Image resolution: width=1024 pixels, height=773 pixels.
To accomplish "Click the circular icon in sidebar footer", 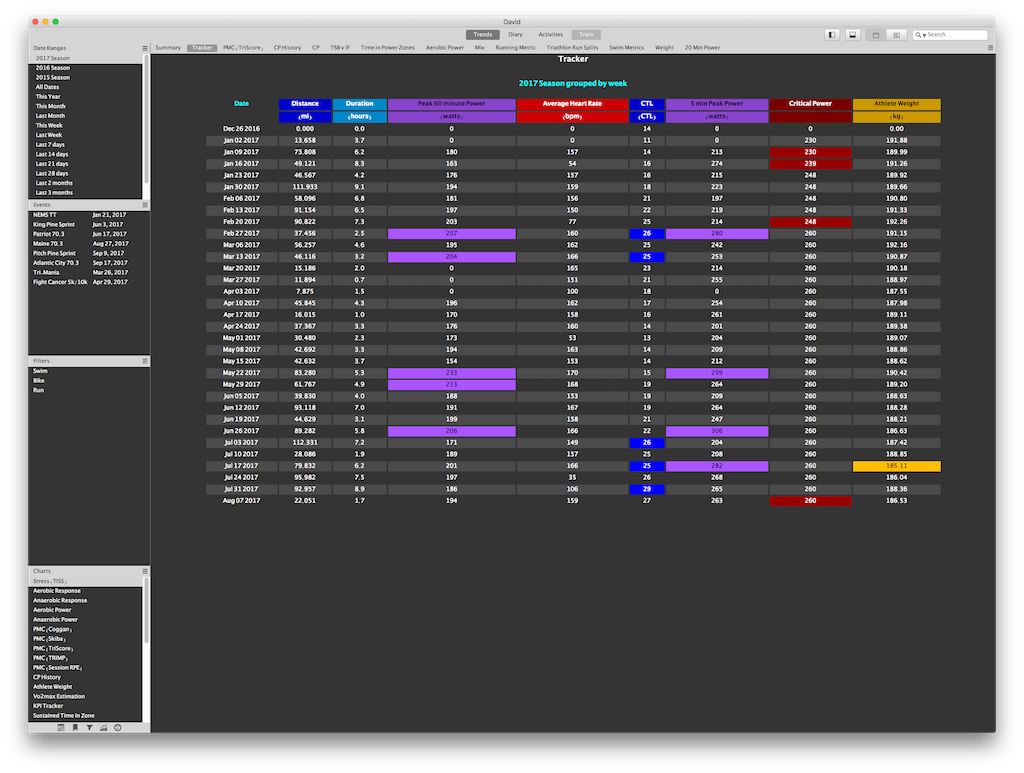I will coord(118,727).
